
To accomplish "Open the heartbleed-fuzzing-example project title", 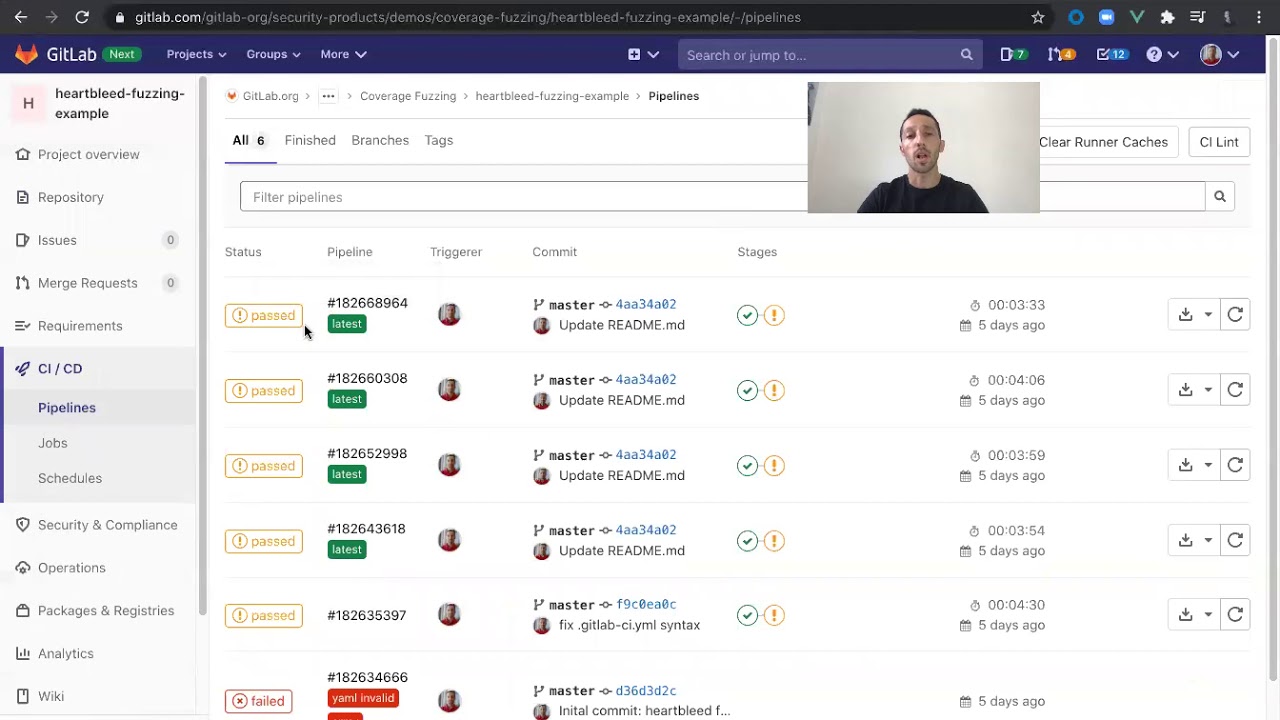I will click(120, 103).
